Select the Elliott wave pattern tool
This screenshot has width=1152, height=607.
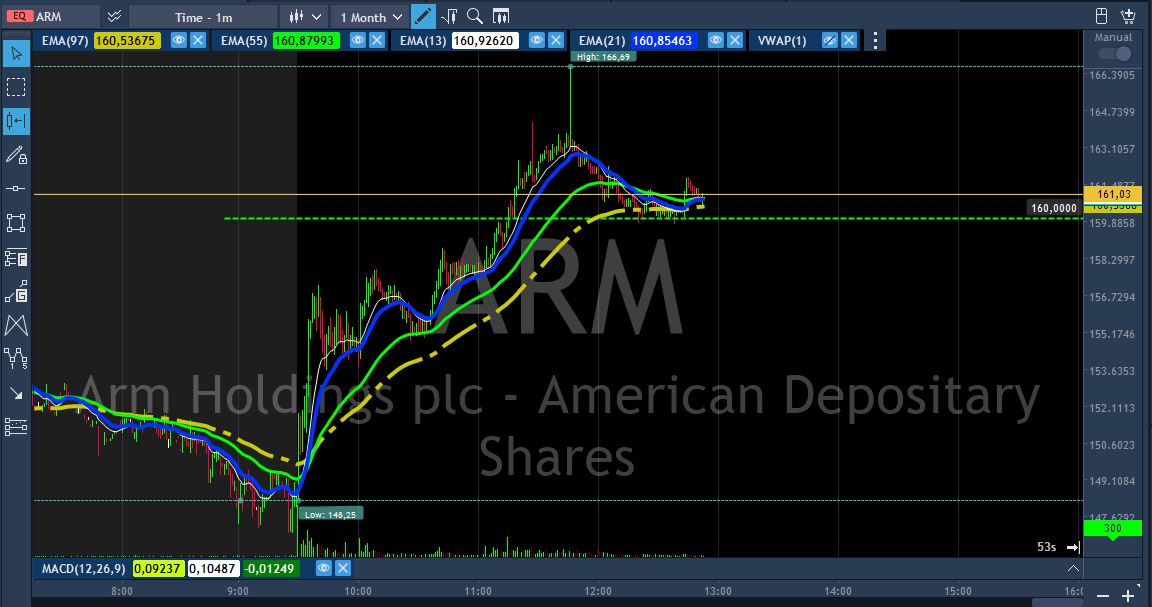pyautogui.click(x=16, y=358)
